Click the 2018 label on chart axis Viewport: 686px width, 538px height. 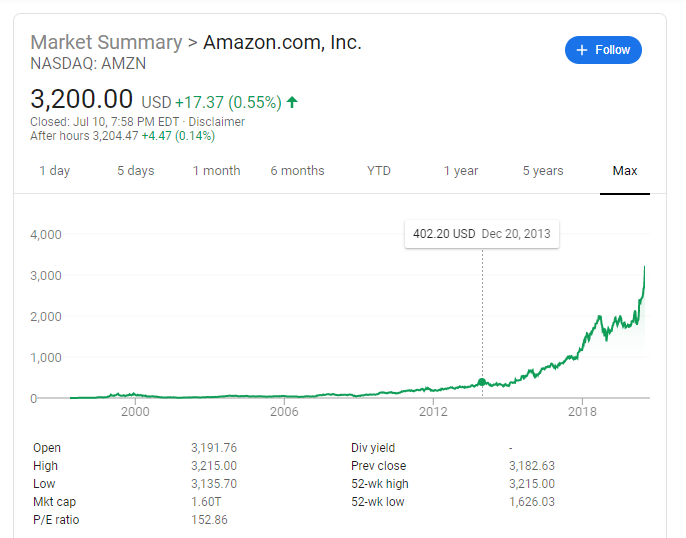pyautogui.click(x=582, y=411)
